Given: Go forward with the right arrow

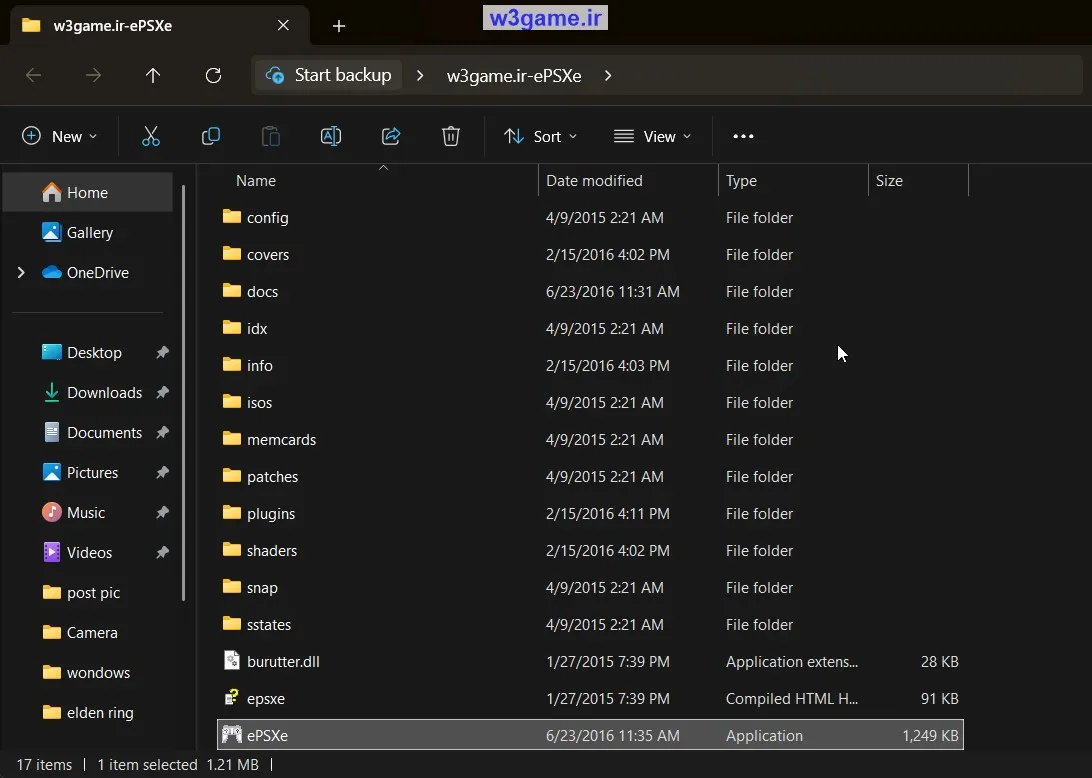Looking at the screenshot, I should coord(93,75).
